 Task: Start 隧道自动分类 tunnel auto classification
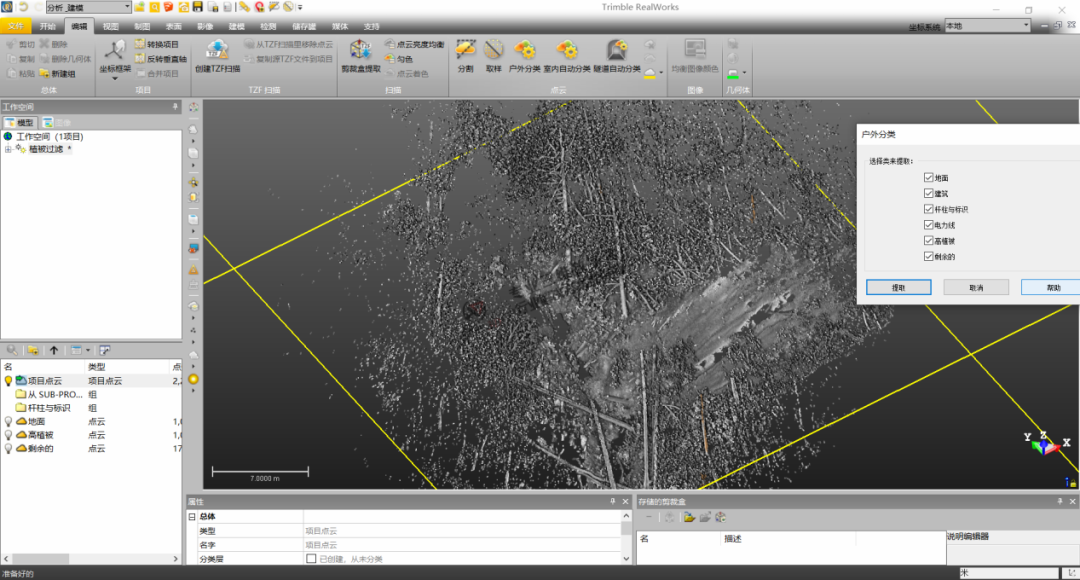click(x=618, y=52)
